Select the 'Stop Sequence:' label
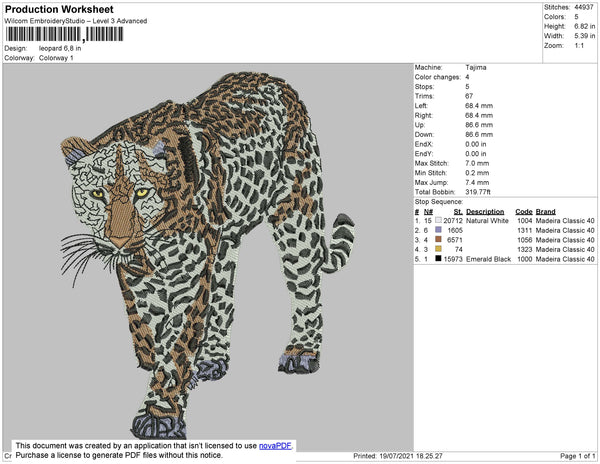Viewport: 600px width, 464px height. [x=439, y=202]
